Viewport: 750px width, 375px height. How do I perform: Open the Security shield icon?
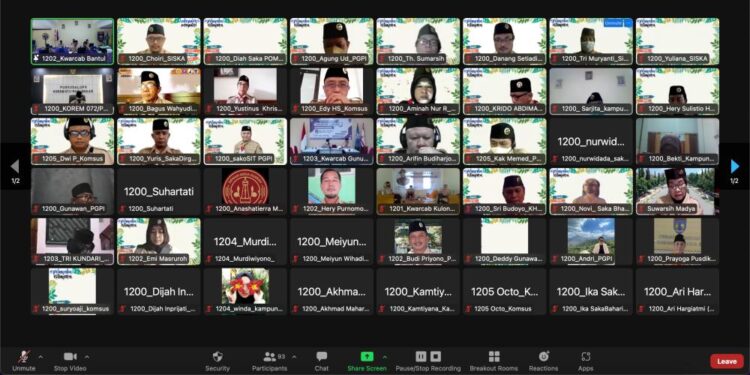click(x=218, y=357)
